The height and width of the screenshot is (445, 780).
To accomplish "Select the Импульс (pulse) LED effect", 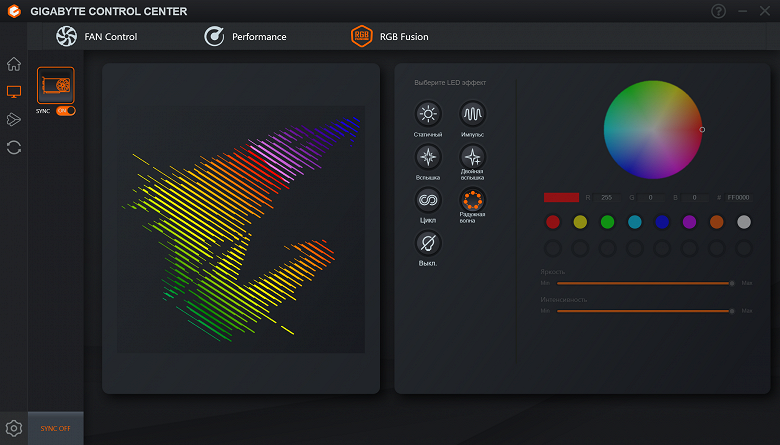I will [472, 114].
